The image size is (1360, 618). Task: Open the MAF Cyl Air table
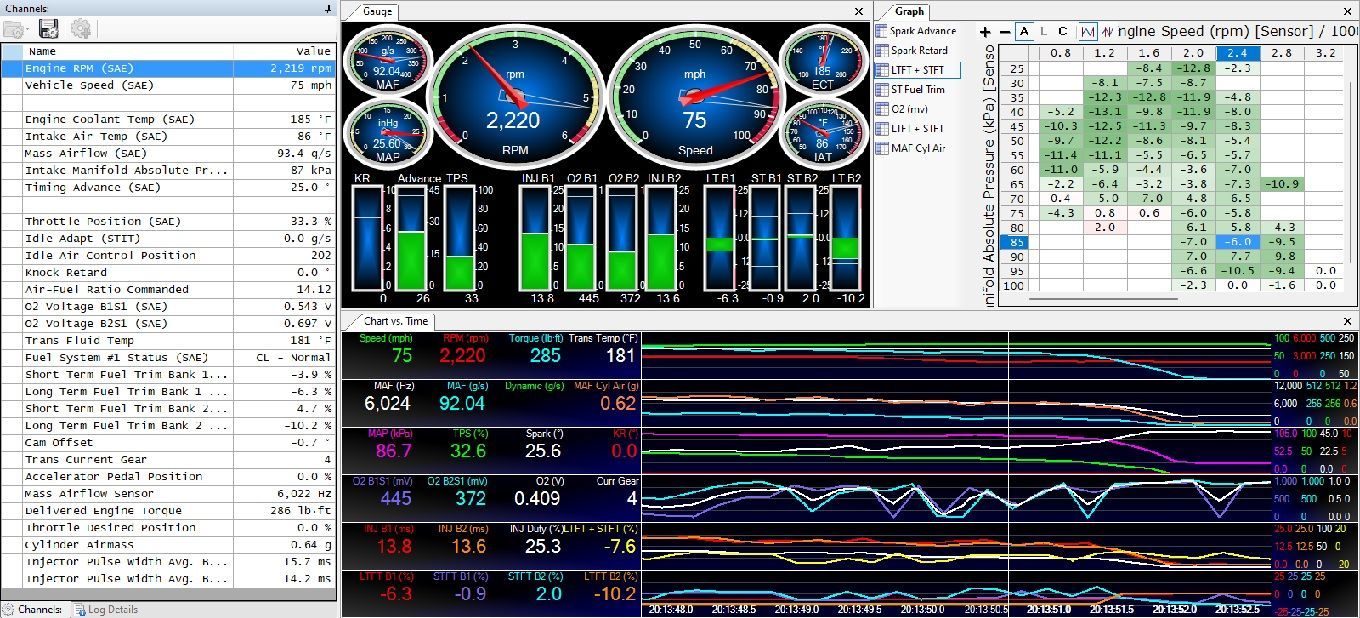[x=917, y=148]
